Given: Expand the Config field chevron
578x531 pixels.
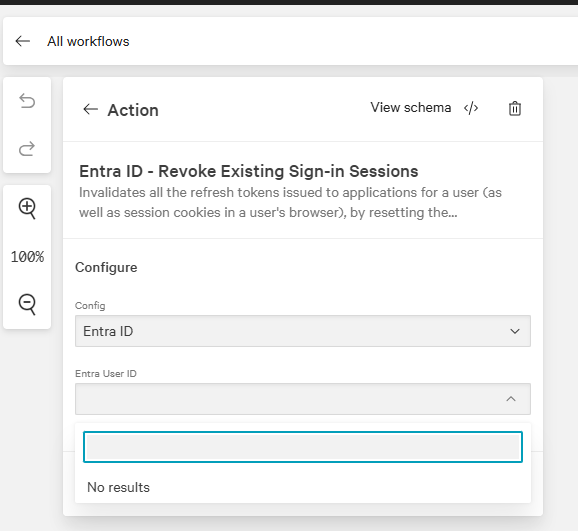Looking at the screenshot, I should click(515, 331).
